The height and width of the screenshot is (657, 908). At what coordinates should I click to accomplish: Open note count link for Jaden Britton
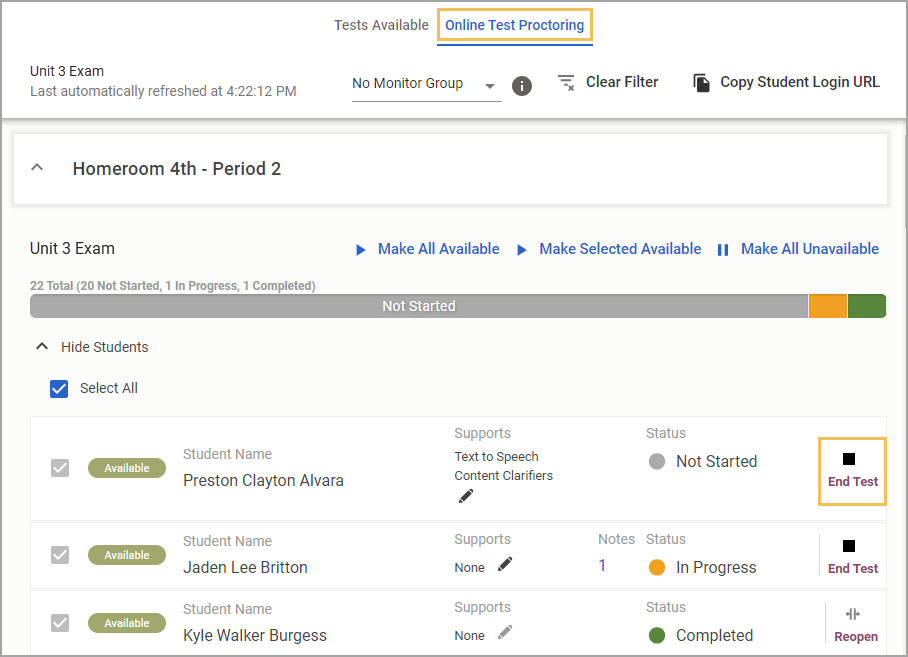(602, 566)
